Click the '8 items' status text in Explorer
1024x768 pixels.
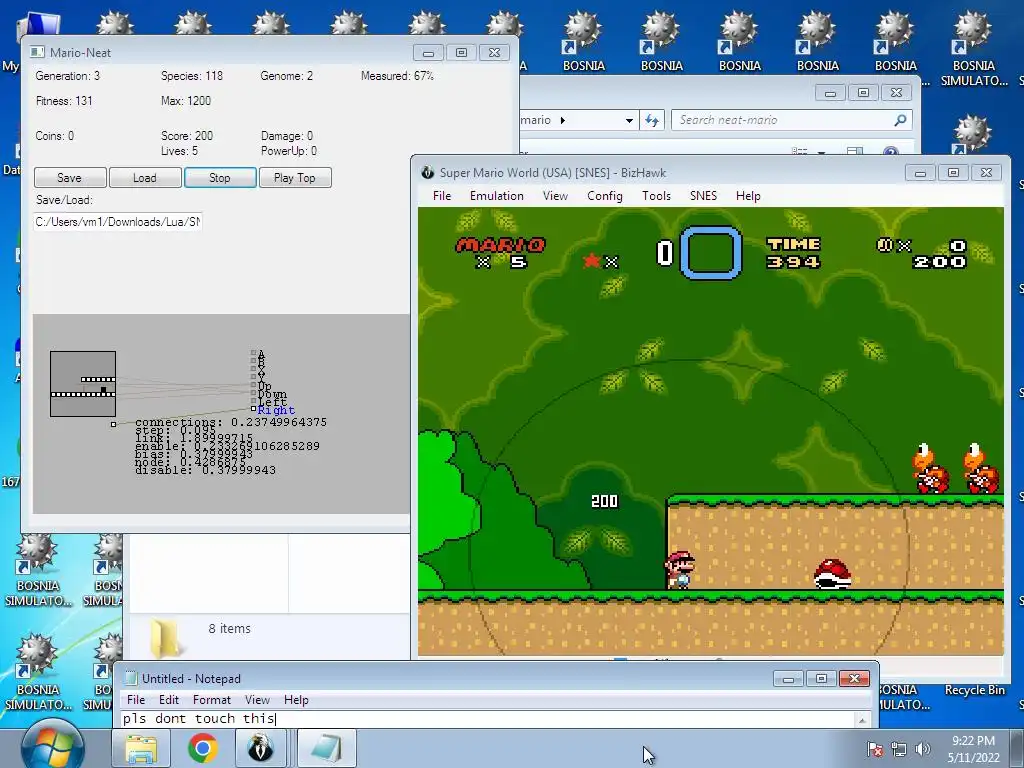[x=229, y=628]
